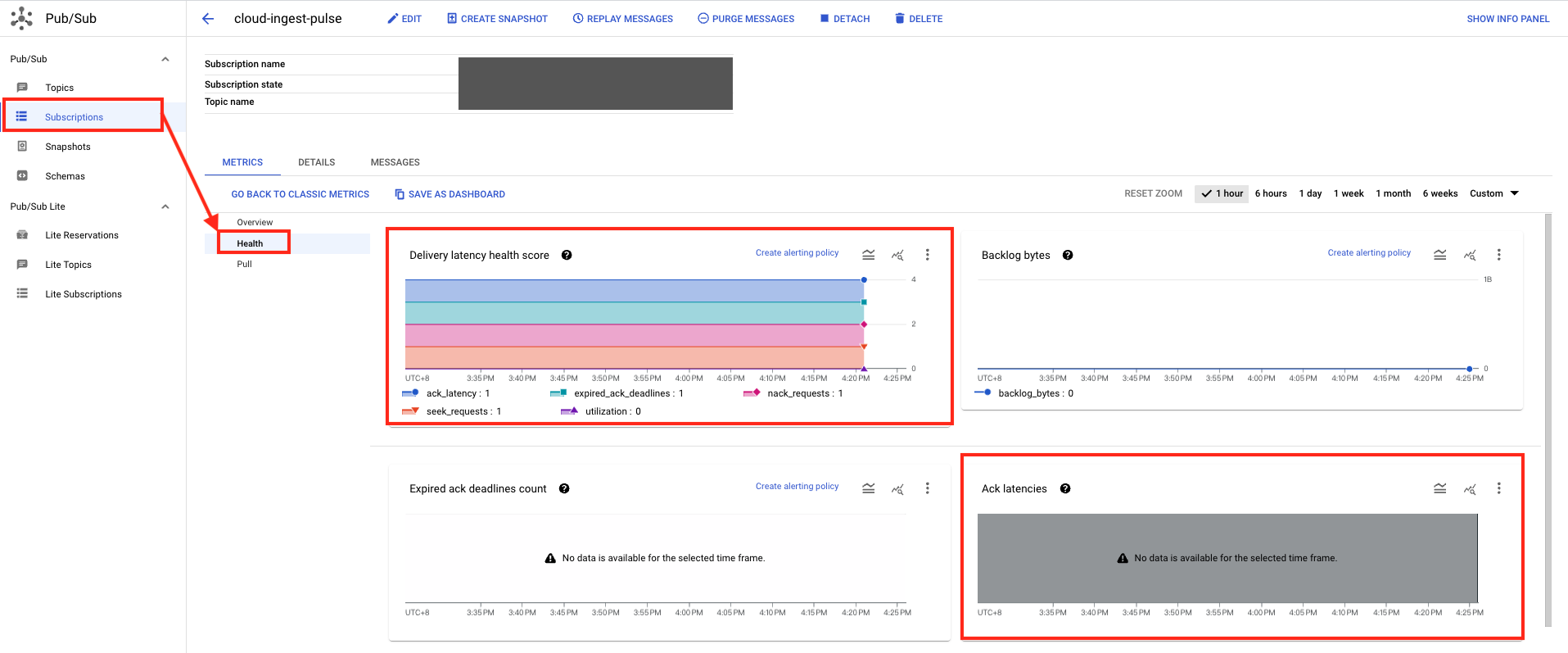The width and height of the screenshot is (1568, 653).
Task: Click the Lite Reservations sidebar icon
Action: pos(22,235)
